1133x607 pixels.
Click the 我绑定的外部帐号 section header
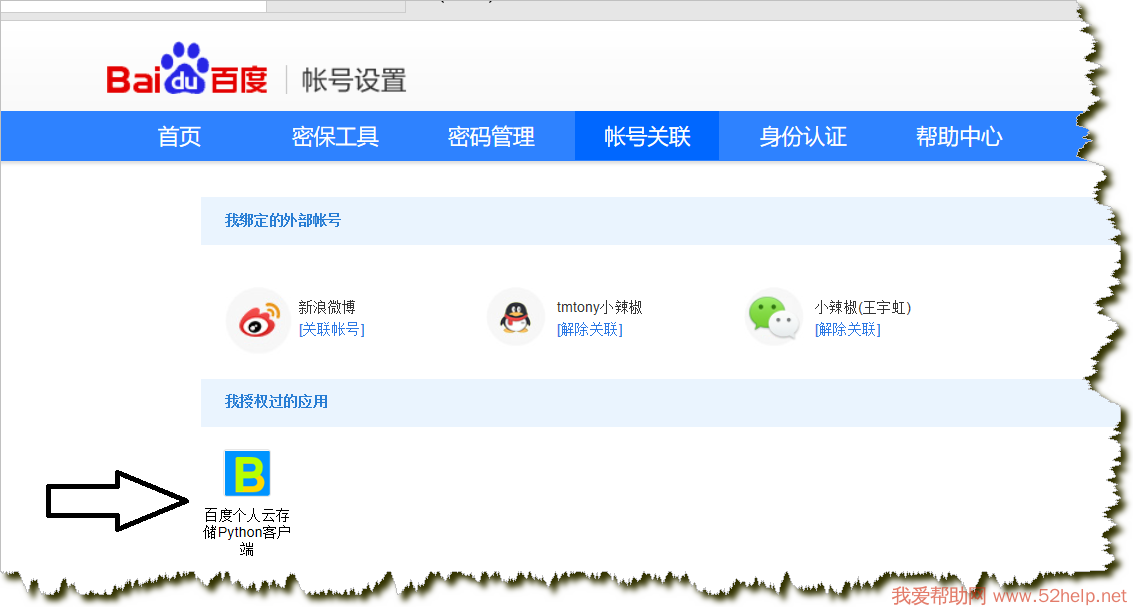click(283, 220)
